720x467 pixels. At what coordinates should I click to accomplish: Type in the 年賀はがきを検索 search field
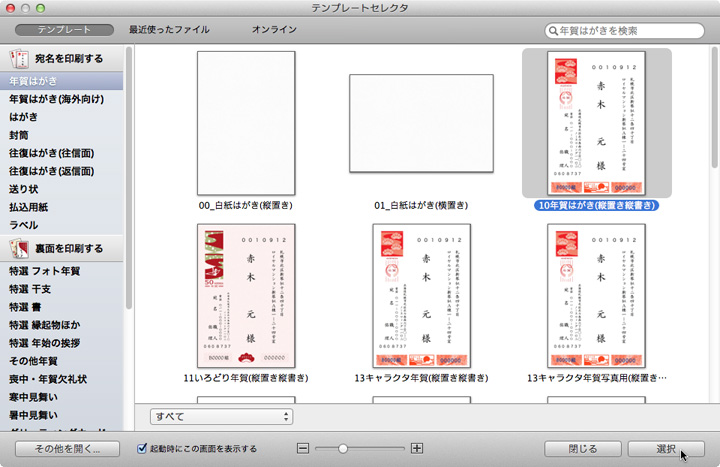630,31
